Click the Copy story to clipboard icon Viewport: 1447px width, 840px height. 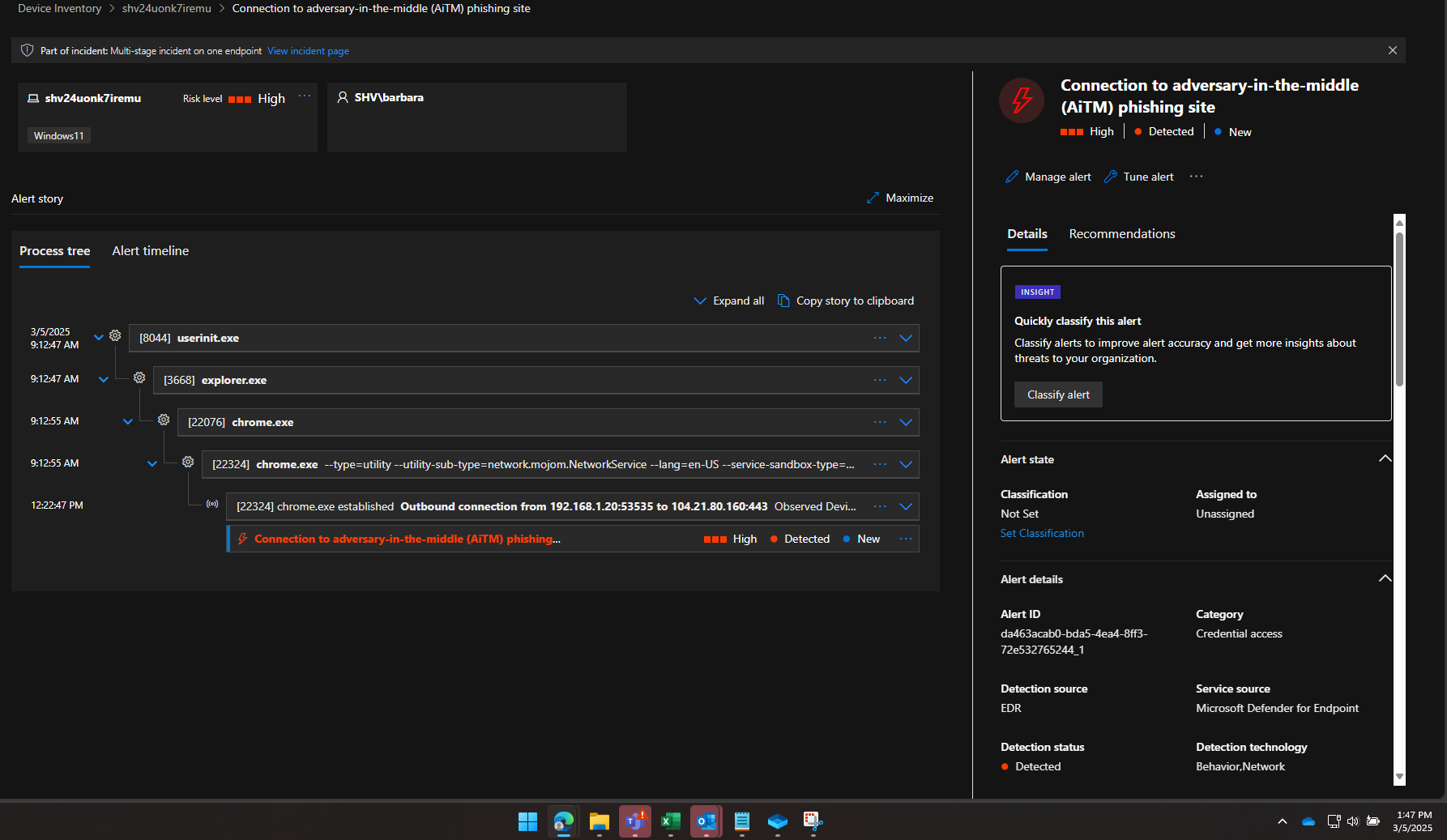tap(783, 301)
